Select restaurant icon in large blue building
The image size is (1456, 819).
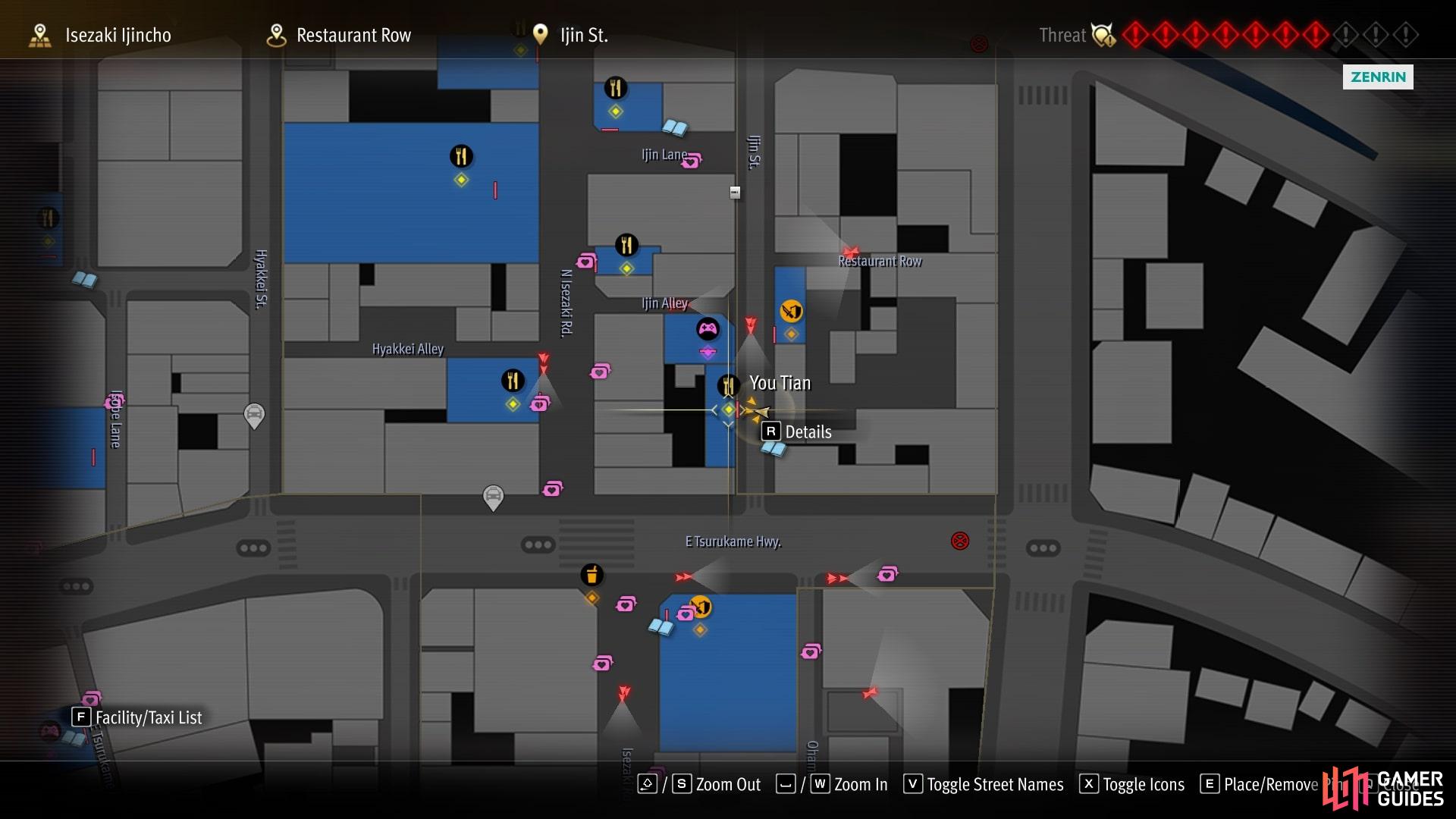(461, 156)
